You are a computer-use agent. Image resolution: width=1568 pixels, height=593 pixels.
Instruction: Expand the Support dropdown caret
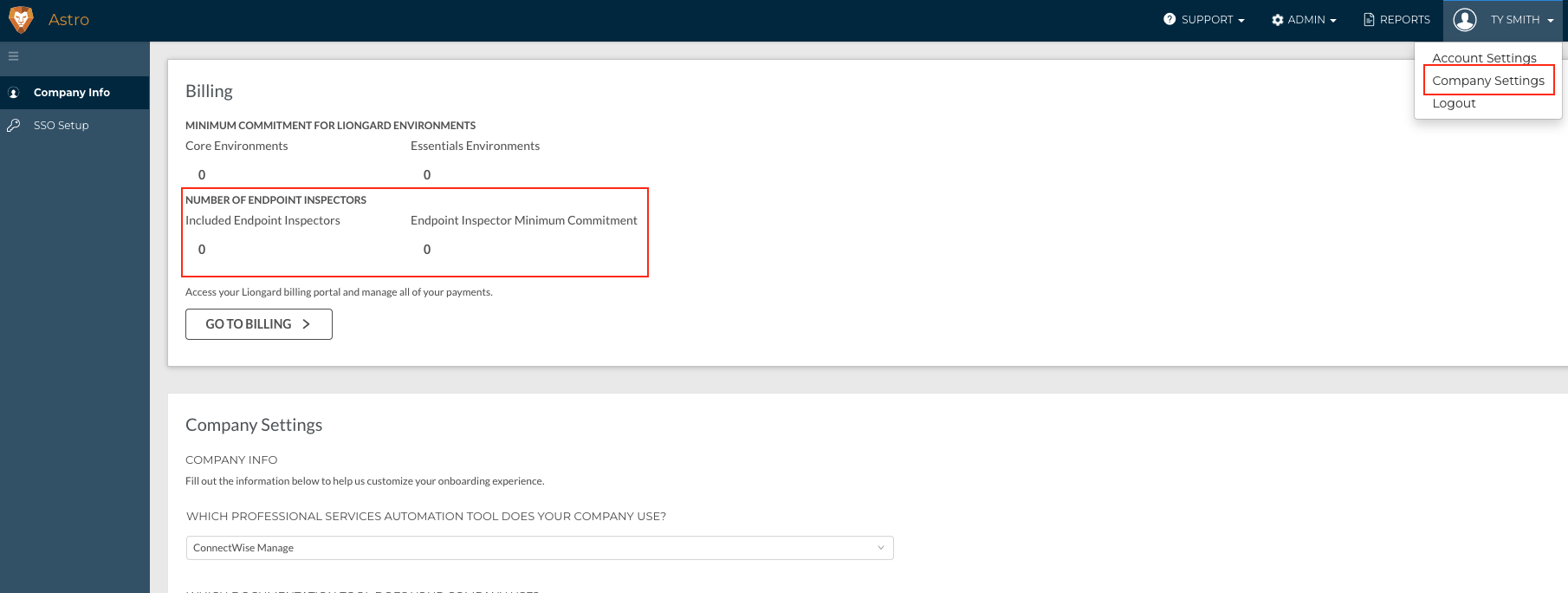[x=1241, y=21]
